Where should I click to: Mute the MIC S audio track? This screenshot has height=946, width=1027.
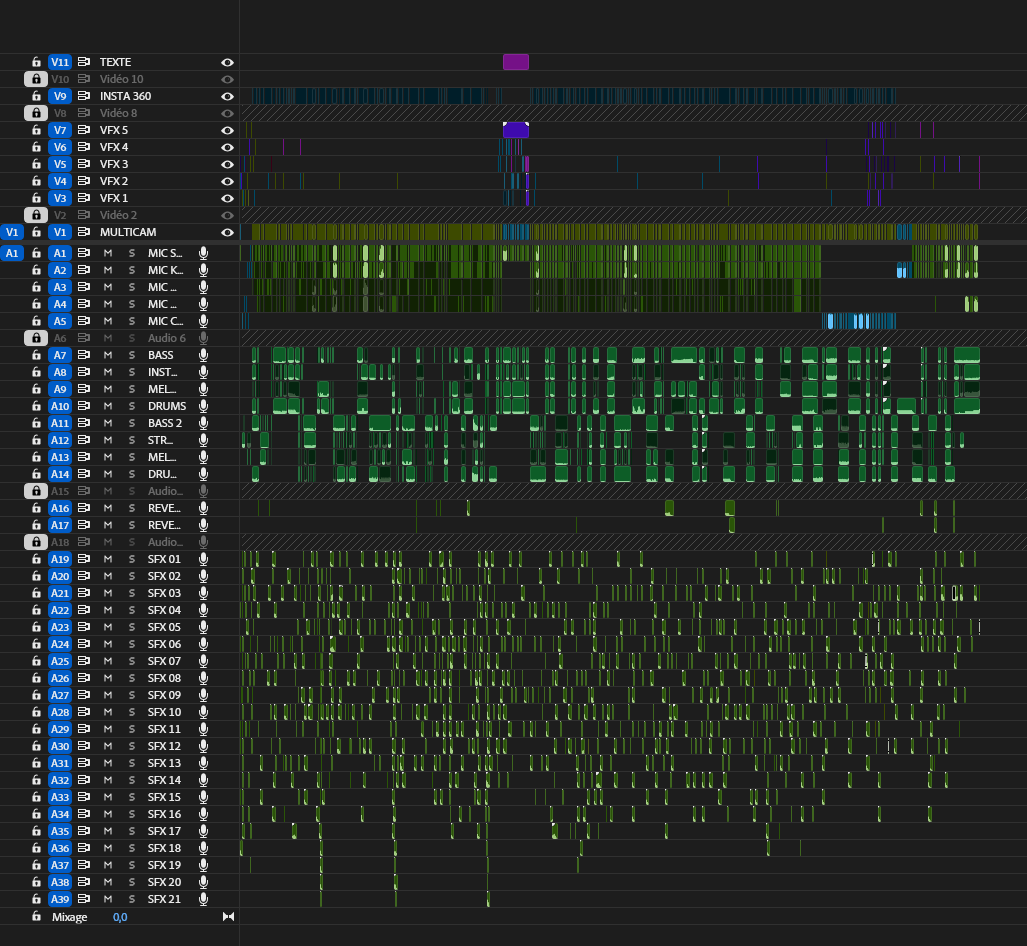108,253
